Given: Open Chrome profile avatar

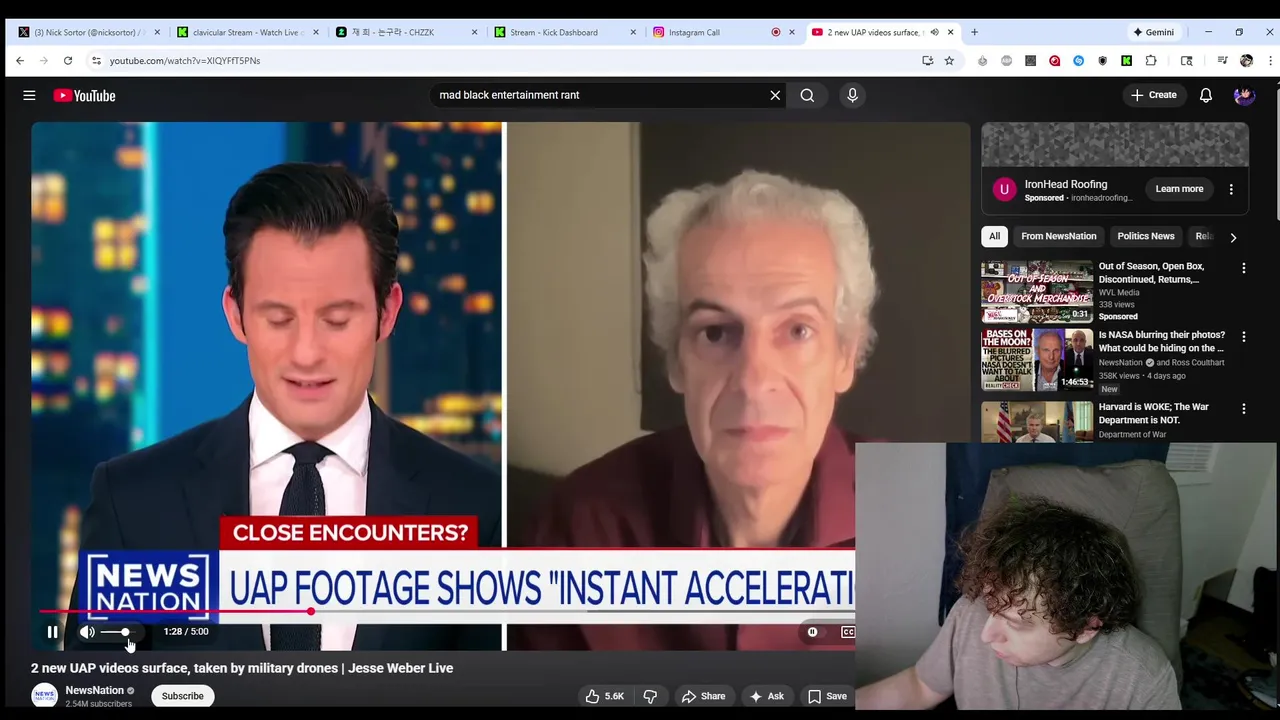Looking at the screenshot, I should 1246,61.
